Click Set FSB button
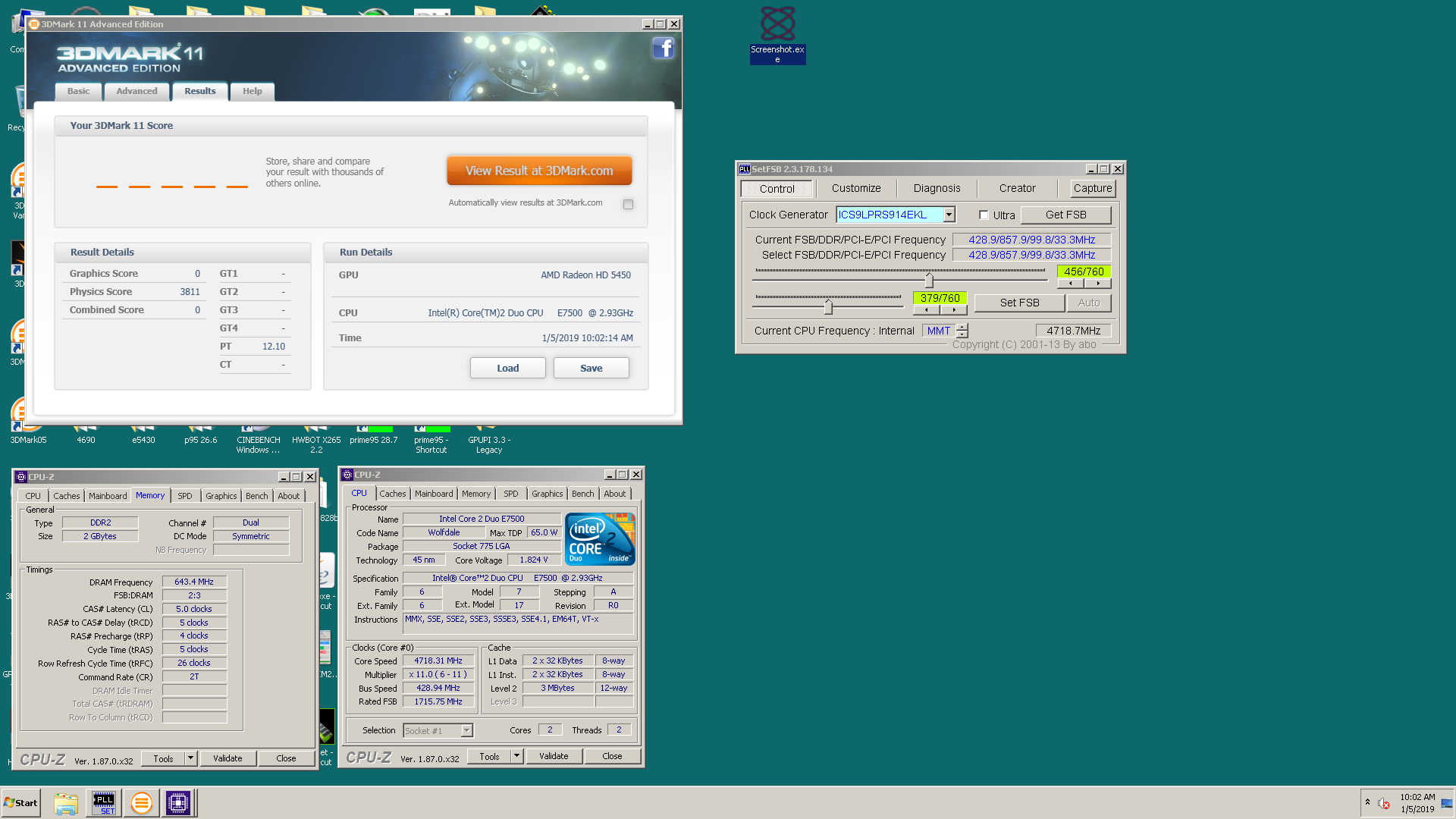Screen dimensions: 1456x819 [1019, 303]
